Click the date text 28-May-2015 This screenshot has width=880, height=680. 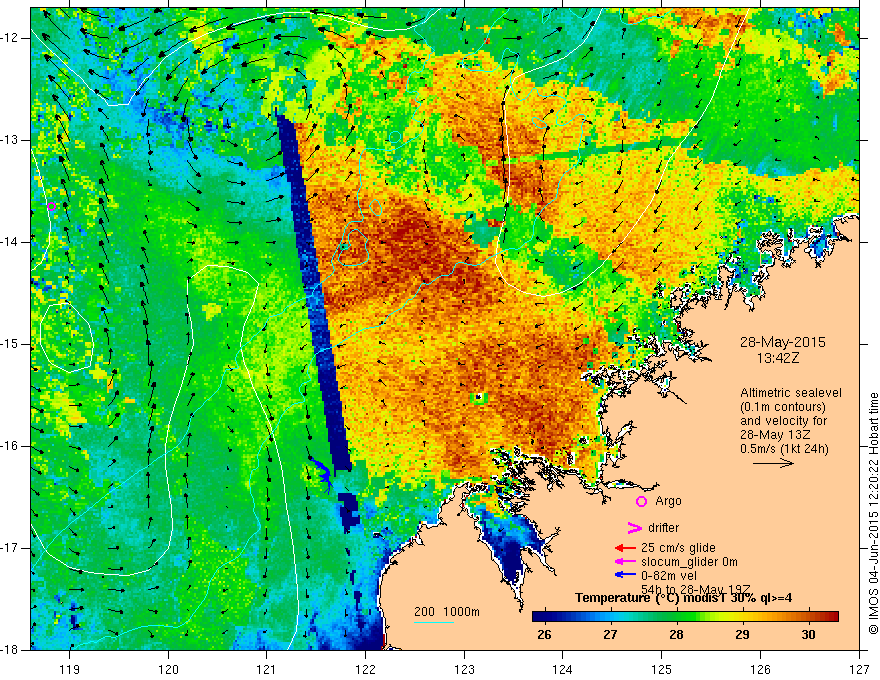point(782,342)
